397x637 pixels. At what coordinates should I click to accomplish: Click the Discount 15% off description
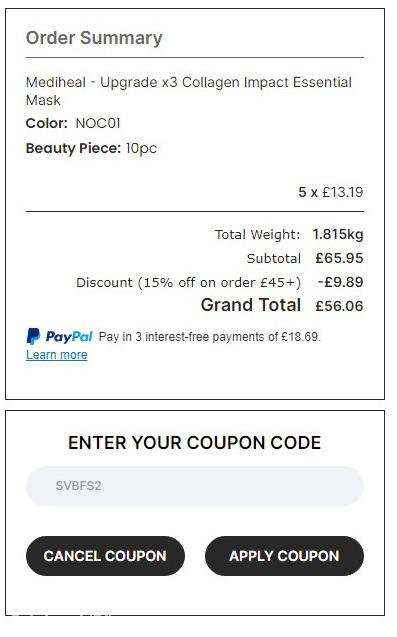pos(189,282)
